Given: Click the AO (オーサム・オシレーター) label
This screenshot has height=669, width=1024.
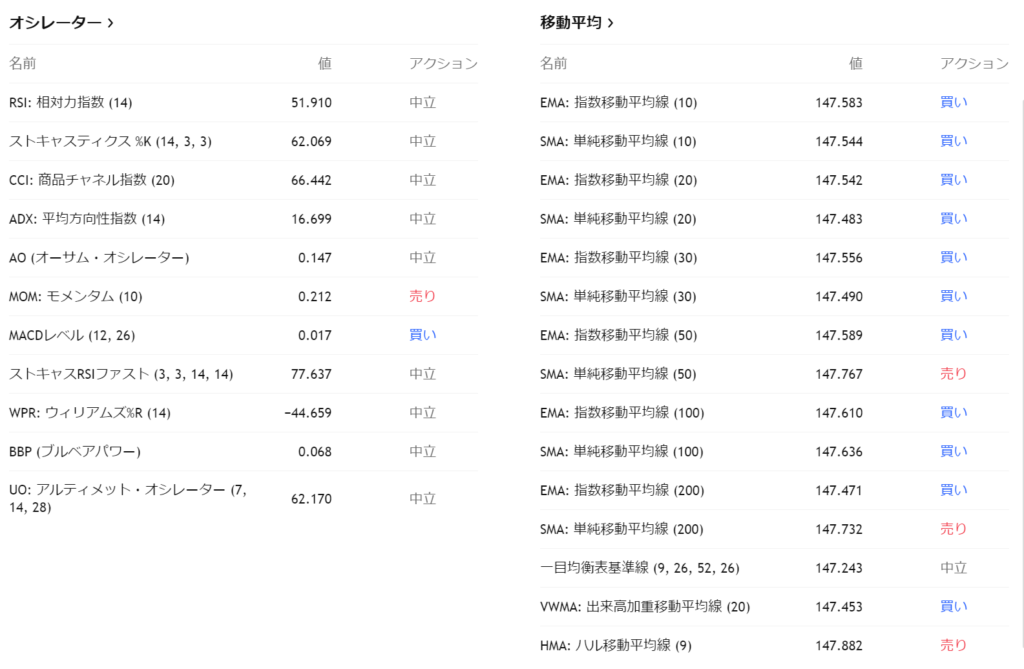Looking at the screenshot, I should [99, 258].
